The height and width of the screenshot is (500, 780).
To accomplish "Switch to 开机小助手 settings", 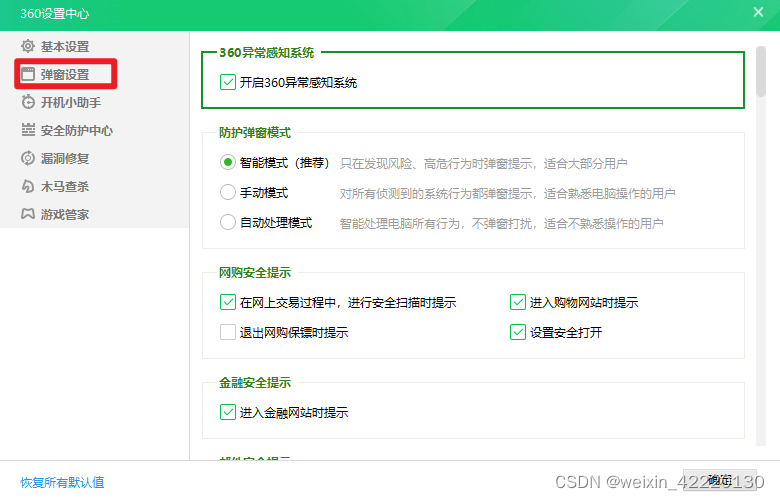I will point(71,102).
